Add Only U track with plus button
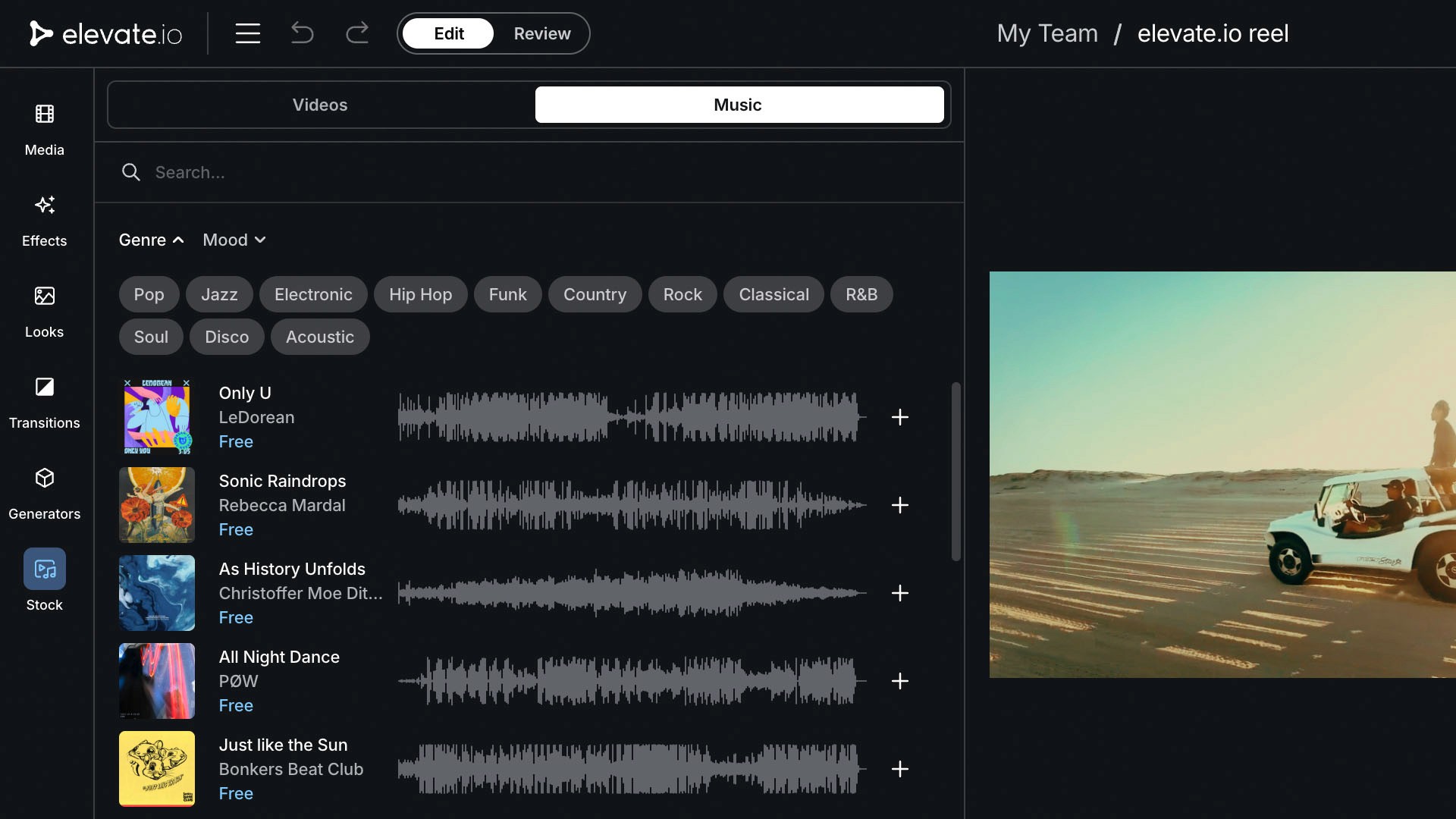This screenshot has width=1456, height=819. tap(899, 417)
